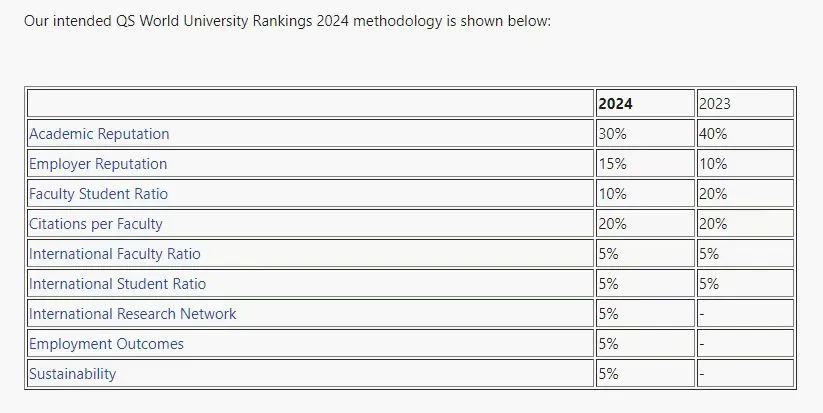Open the International Research Network link
The image size is (823, 413).
tap(133, 313)
